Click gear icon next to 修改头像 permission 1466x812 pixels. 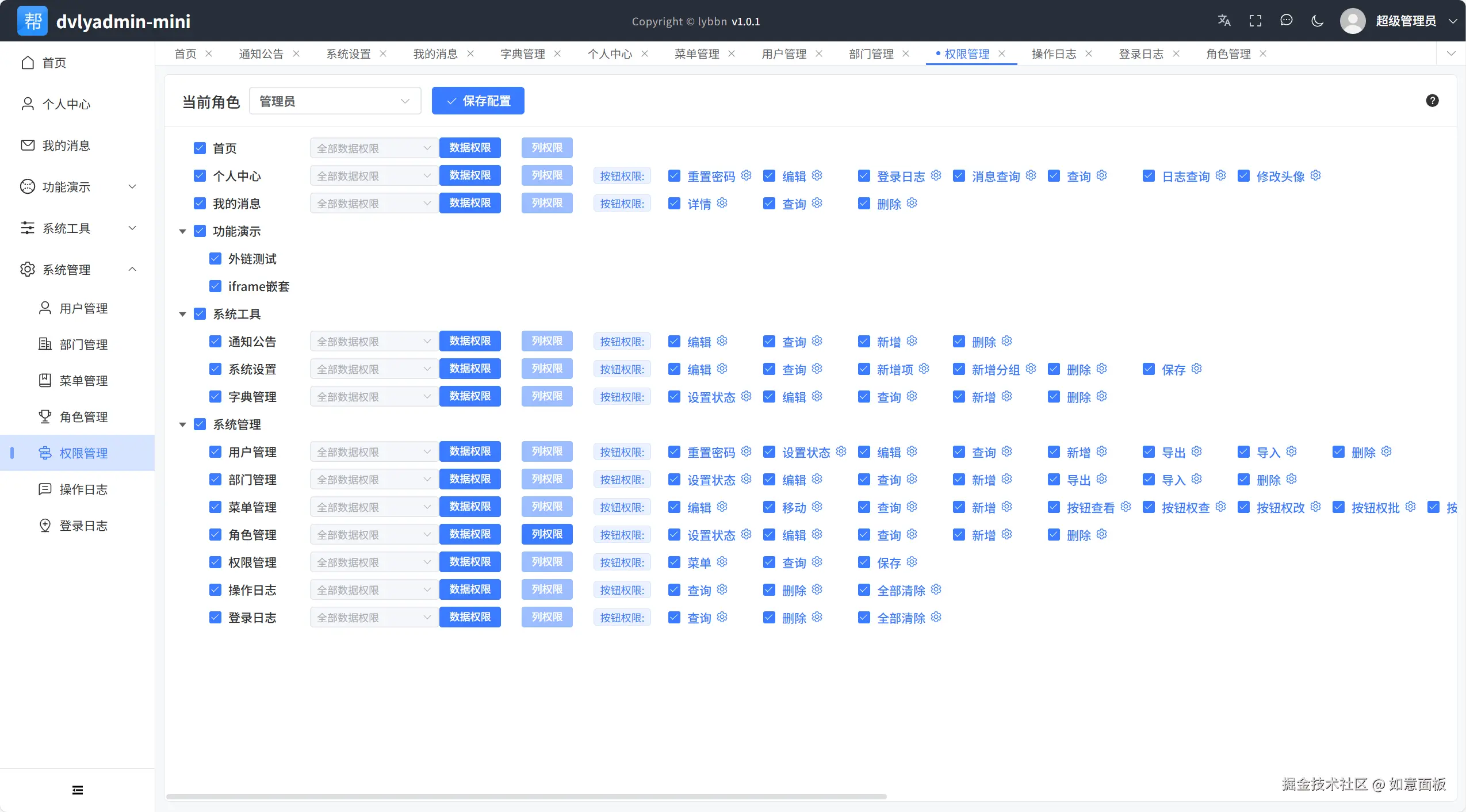click(1315, 175)
